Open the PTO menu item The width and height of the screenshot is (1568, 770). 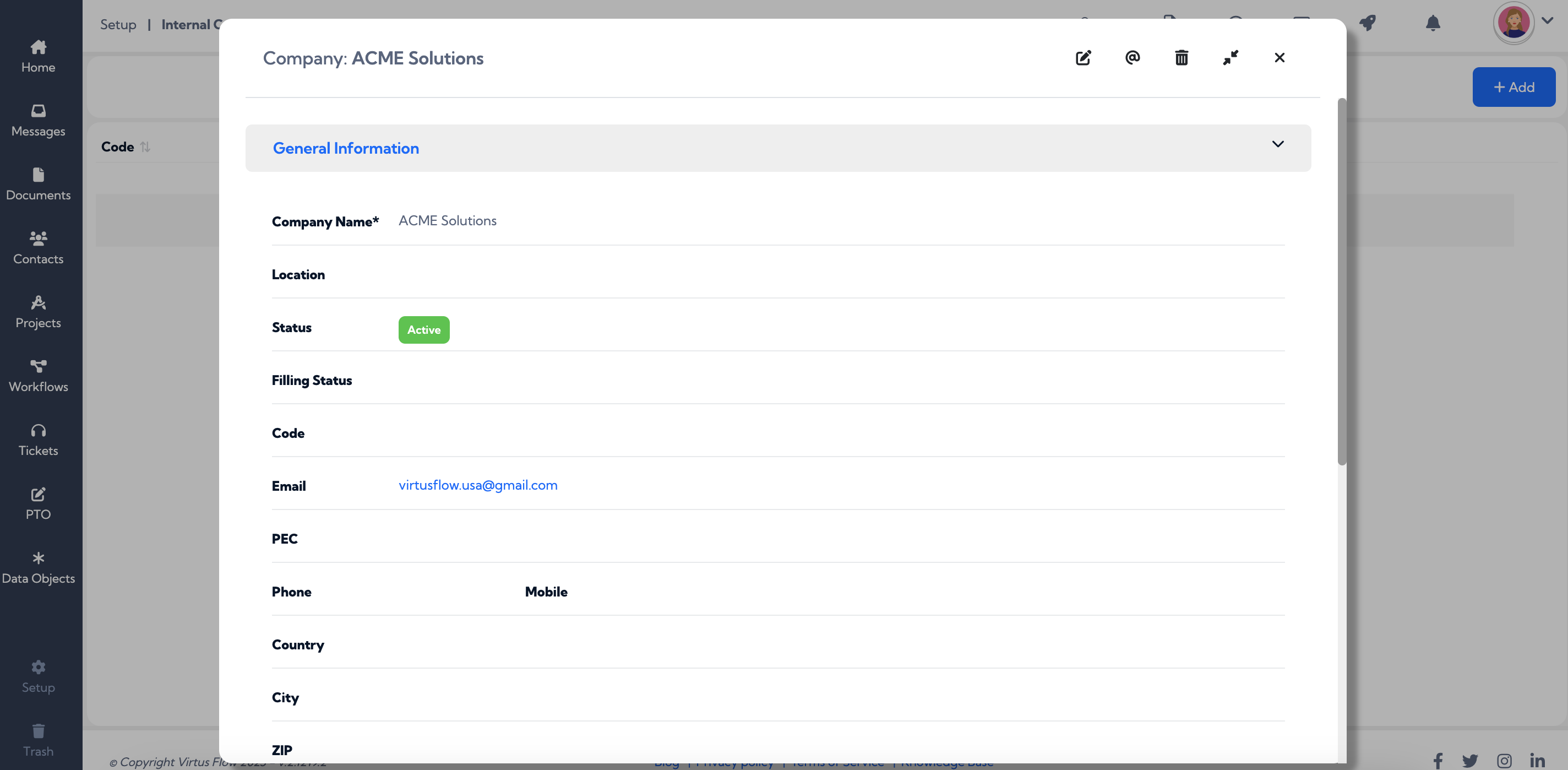pyautogui.click(x=39, y=504)
